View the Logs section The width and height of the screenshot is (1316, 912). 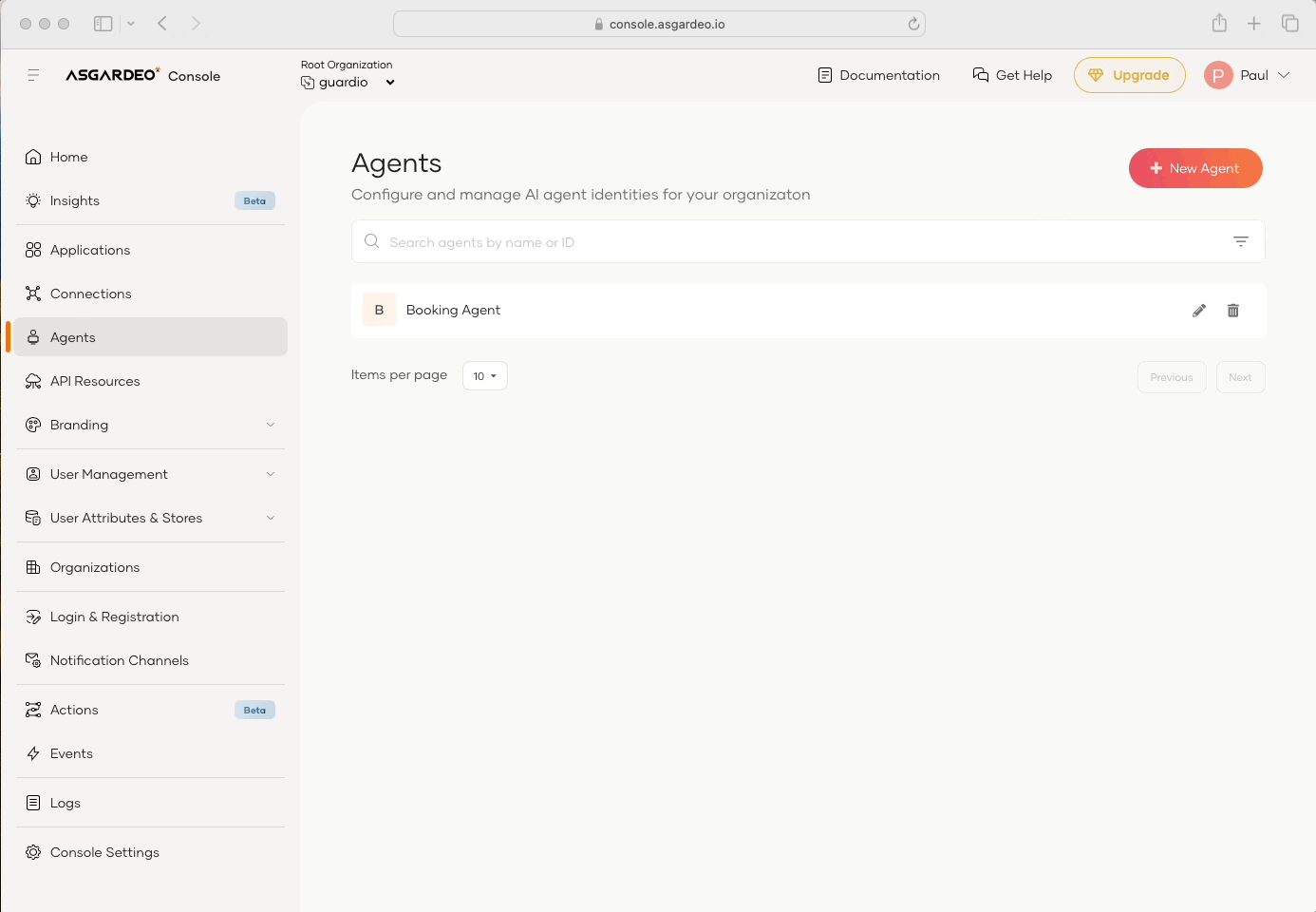coord(66,802)
